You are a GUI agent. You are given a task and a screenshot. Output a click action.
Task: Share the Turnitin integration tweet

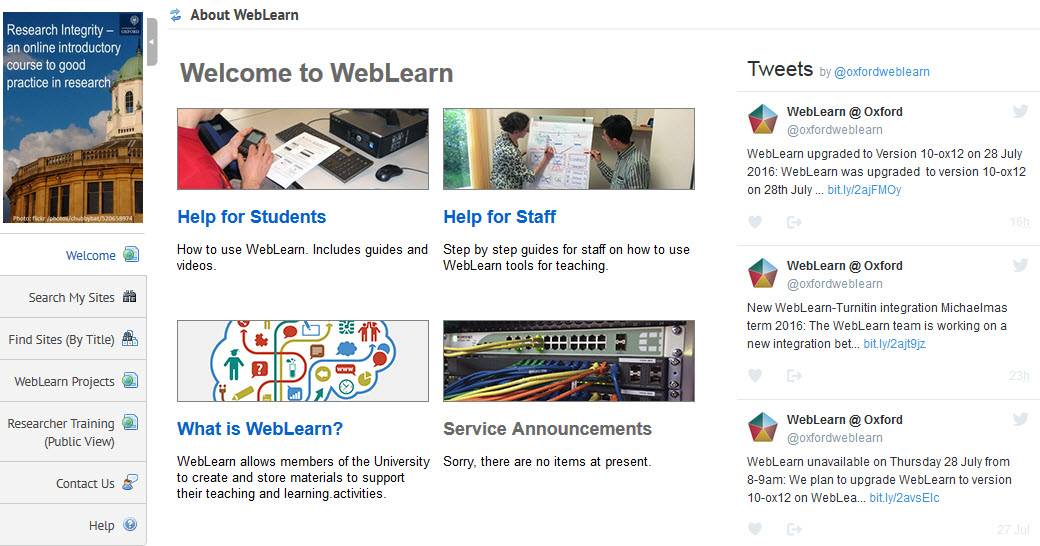pos(794,376)
